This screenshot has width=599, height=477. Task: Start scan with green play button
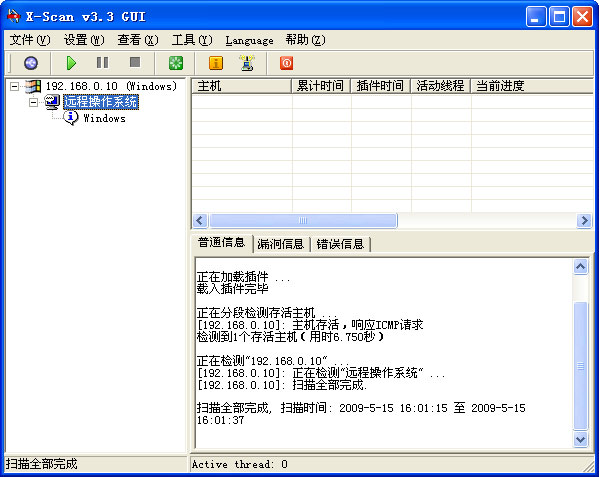(x=71, y=63)
